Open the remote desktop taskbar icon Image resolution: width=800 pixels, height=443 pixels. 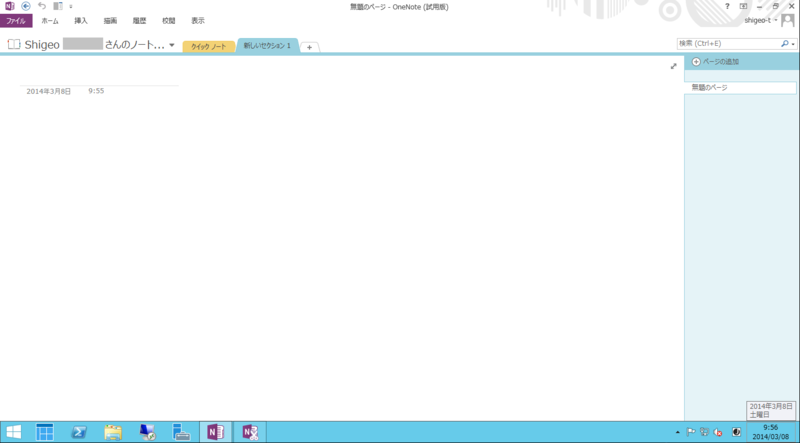point(147,432)
